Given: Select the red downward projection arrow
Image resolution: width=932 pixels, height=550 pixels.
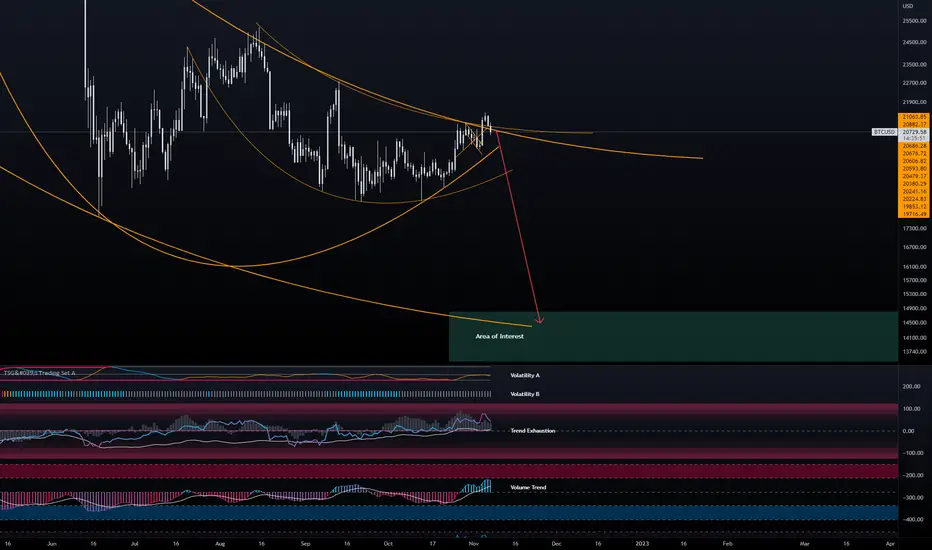Looking at the screenshot, I should click(518, 227).
